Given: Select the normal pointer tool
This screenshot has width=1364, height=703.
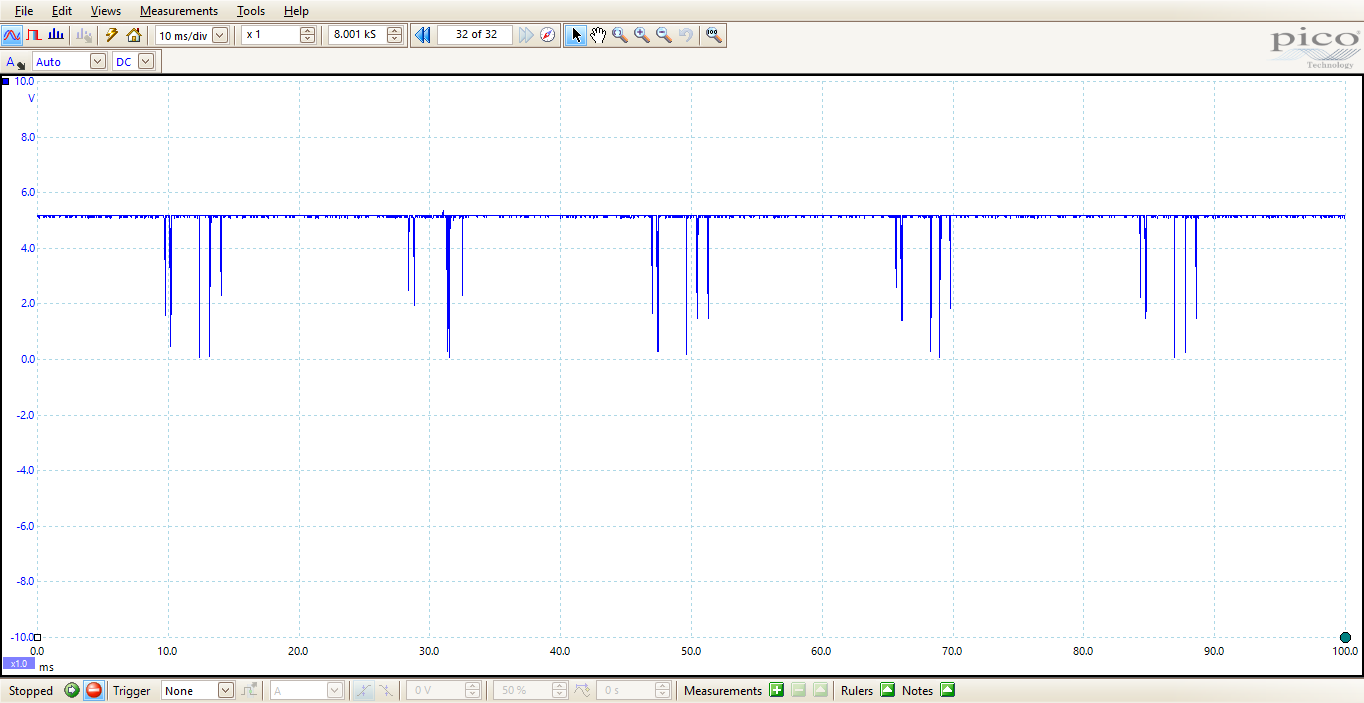Looking at the screenshot, I should (x=576, y=35).
